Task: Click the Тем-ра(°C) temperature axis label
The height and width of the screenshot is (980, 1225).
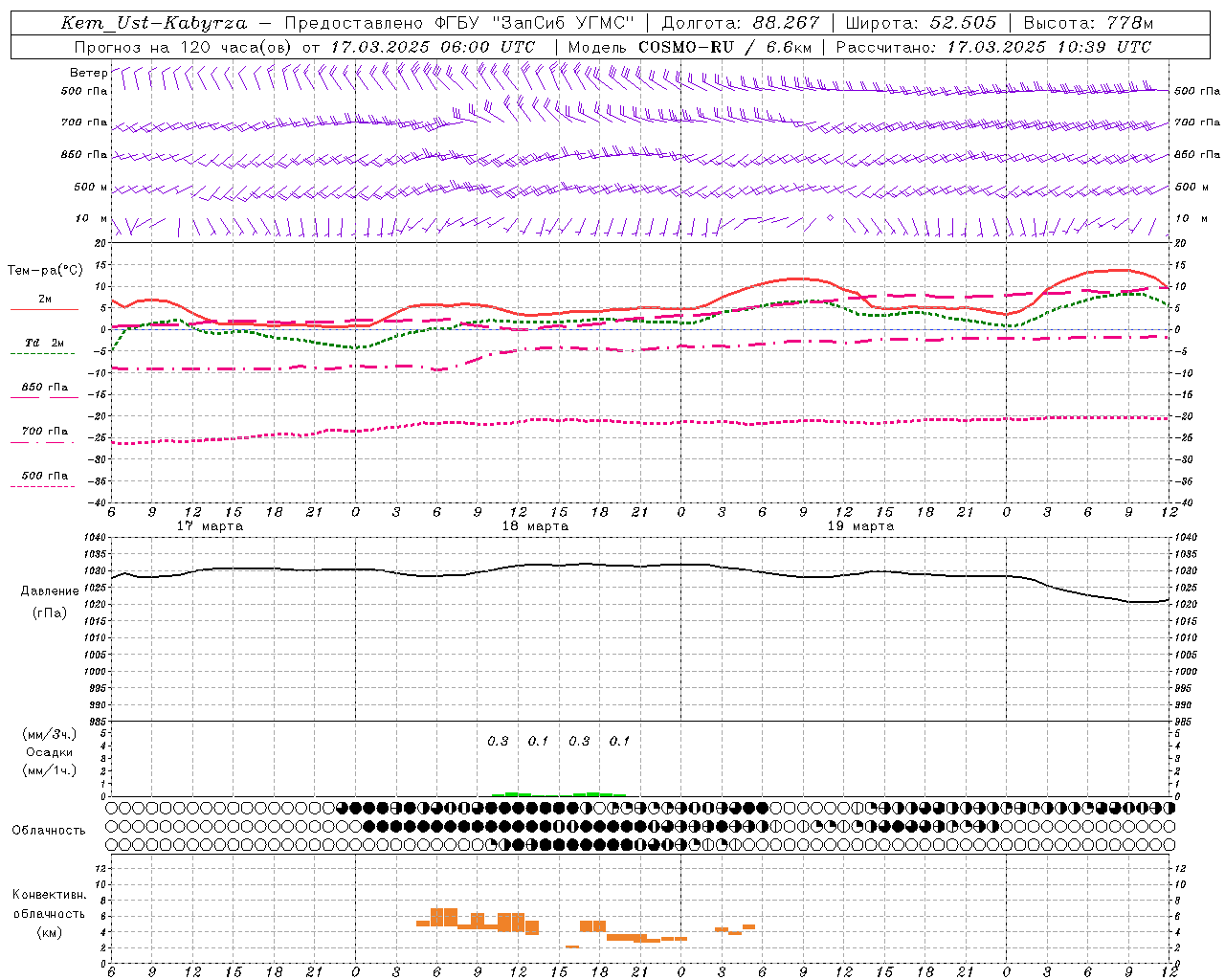Action: pos(45,271)
